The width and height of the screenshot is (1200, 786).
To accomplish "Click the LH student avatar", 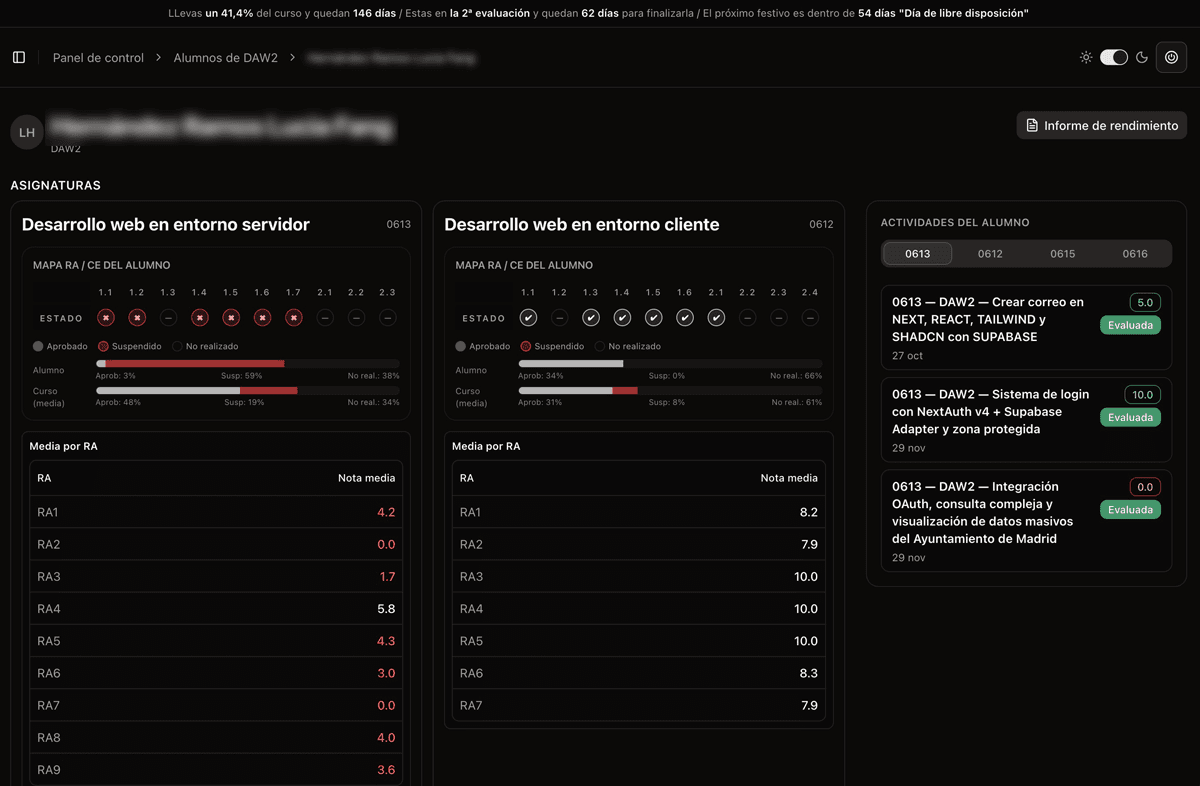I will (x=27, y=132).
